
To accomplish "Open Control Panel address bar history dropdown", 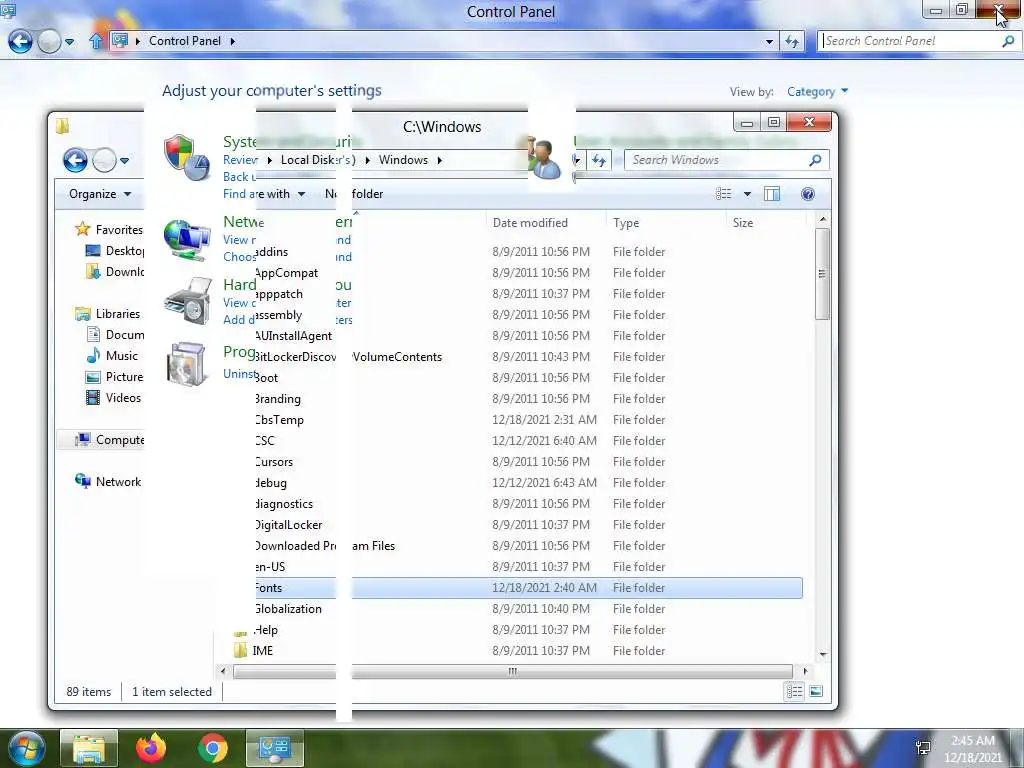I will click(x=769, y=41).
